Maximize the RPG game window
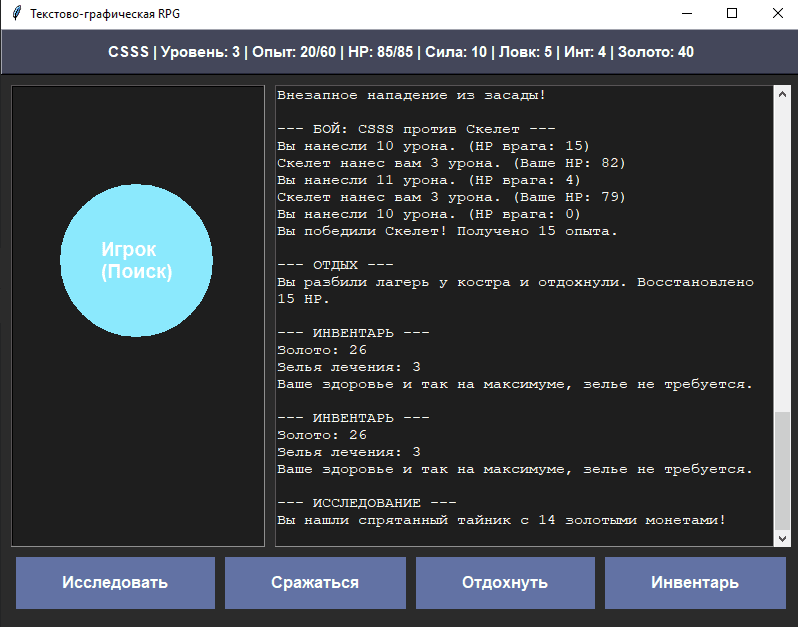This screenshot has width=798, height=627. [x=732, y=14]
